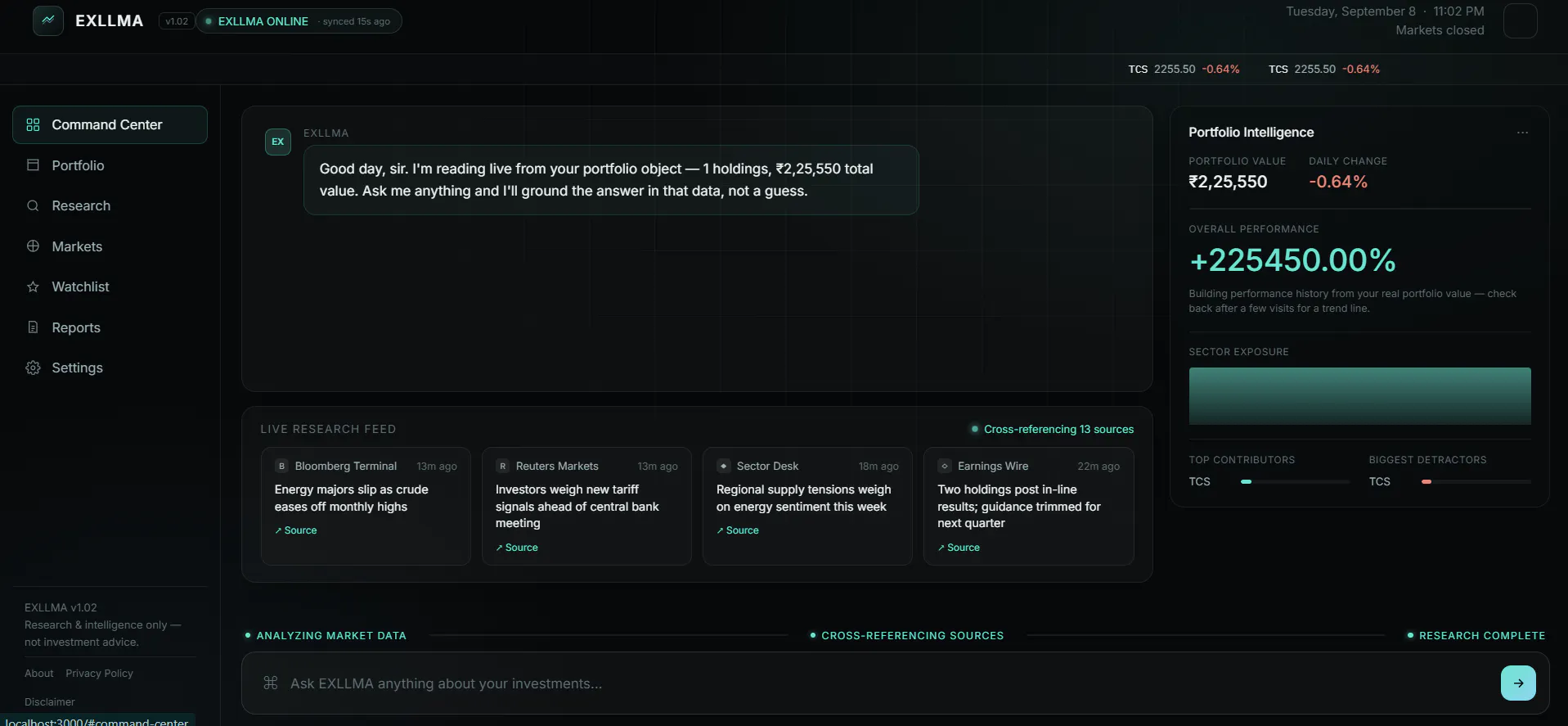Click the TCS top contributors bar
The image size is (1568, 726).
point(1295,482)
